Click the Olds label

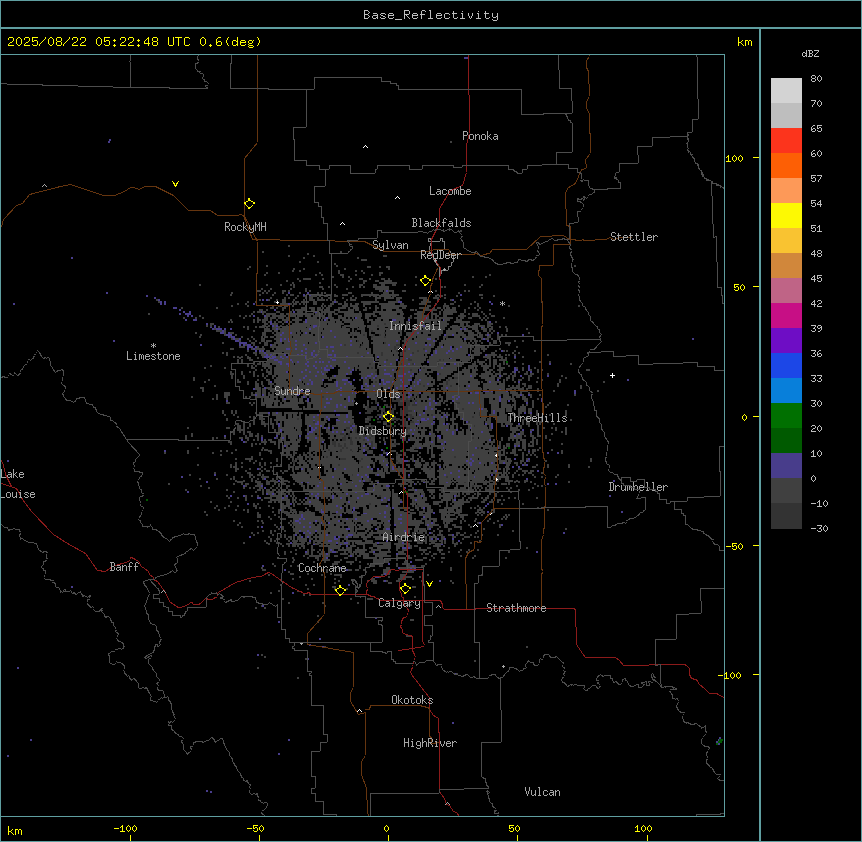click(x=388, y=394)
